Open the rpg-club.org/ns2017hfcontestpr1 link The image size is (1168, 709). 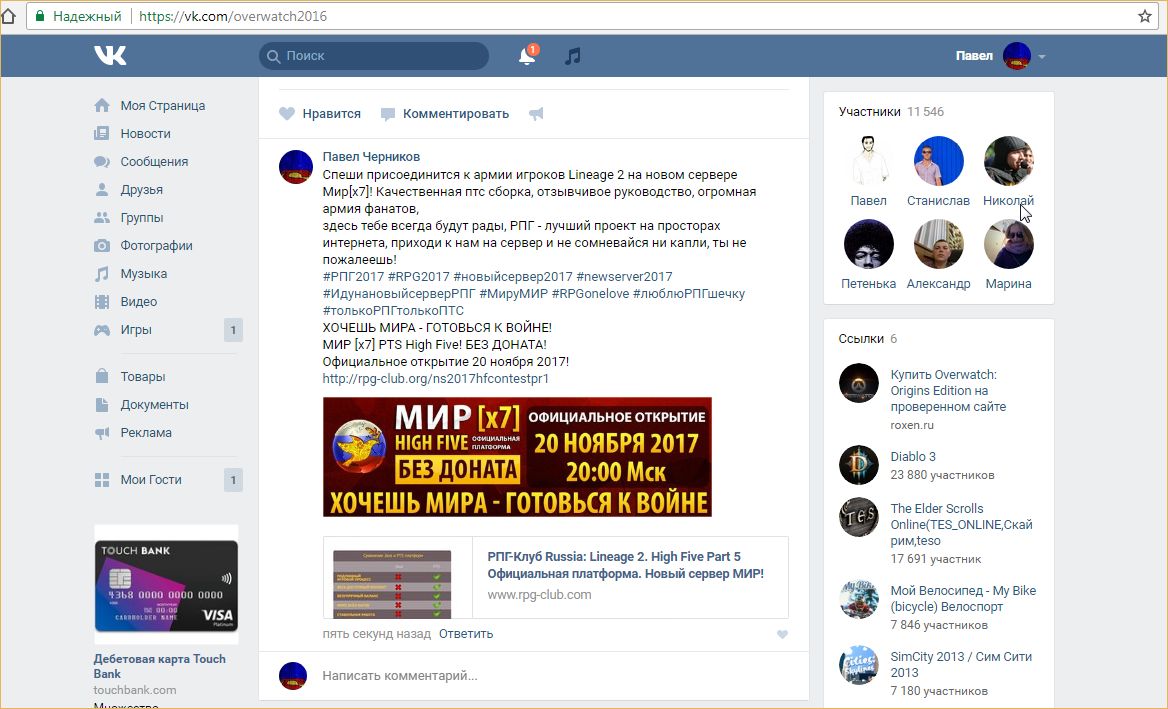pyautogui.click(x=436, y=378)
